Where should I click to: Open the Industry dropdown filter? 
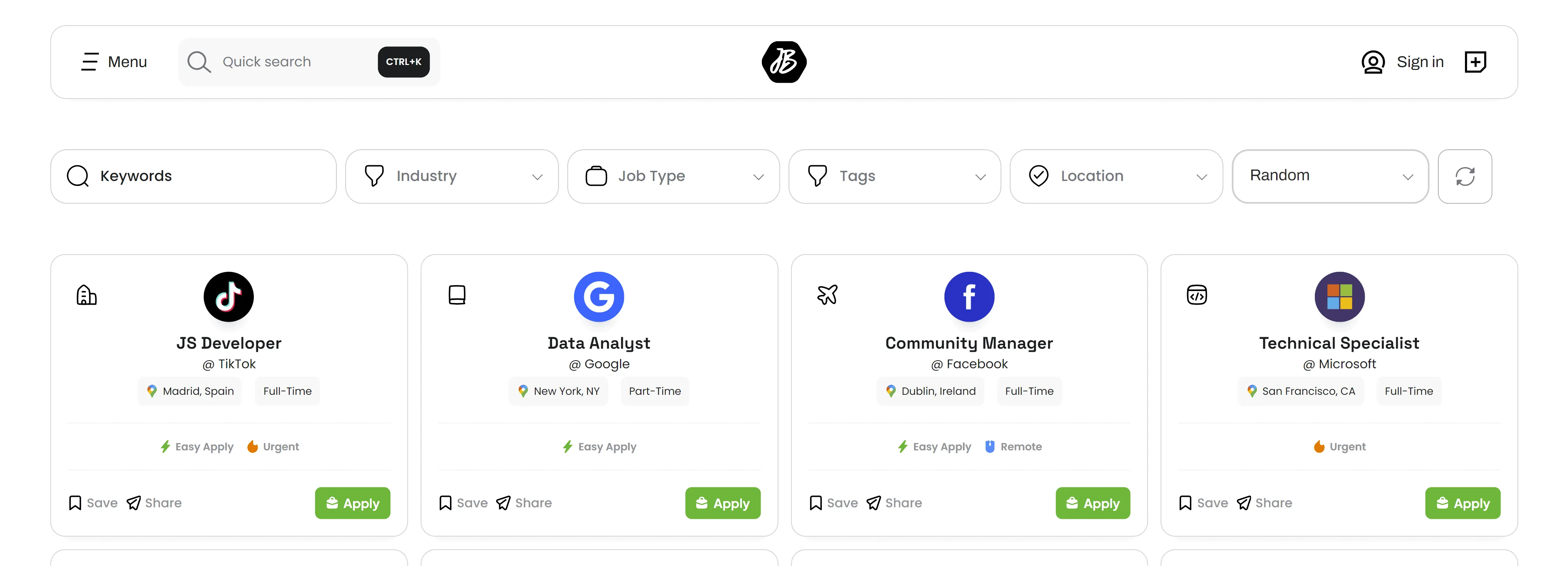tap(452, 177)
